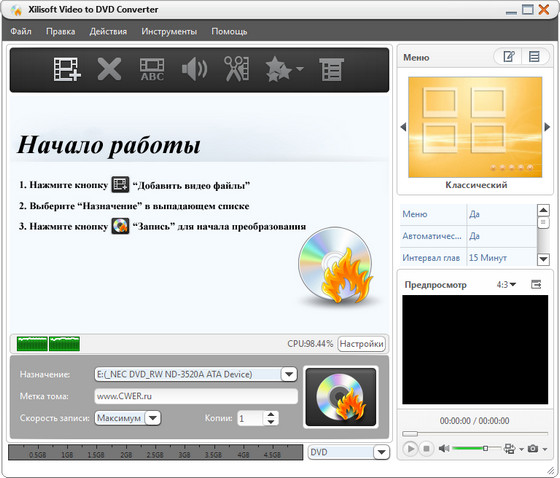Open the audio speaker tool in toolbar
The height and width of the screenshot is (478, 560).
click(194, 69)
